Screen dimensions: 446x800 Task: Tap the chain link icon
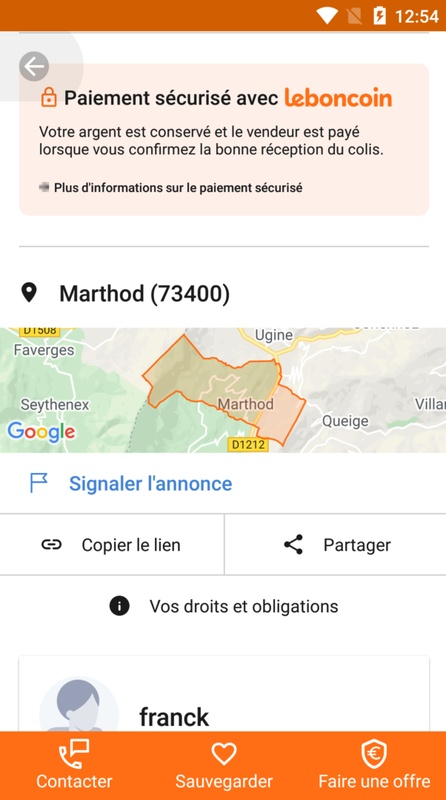pos(52,544)
